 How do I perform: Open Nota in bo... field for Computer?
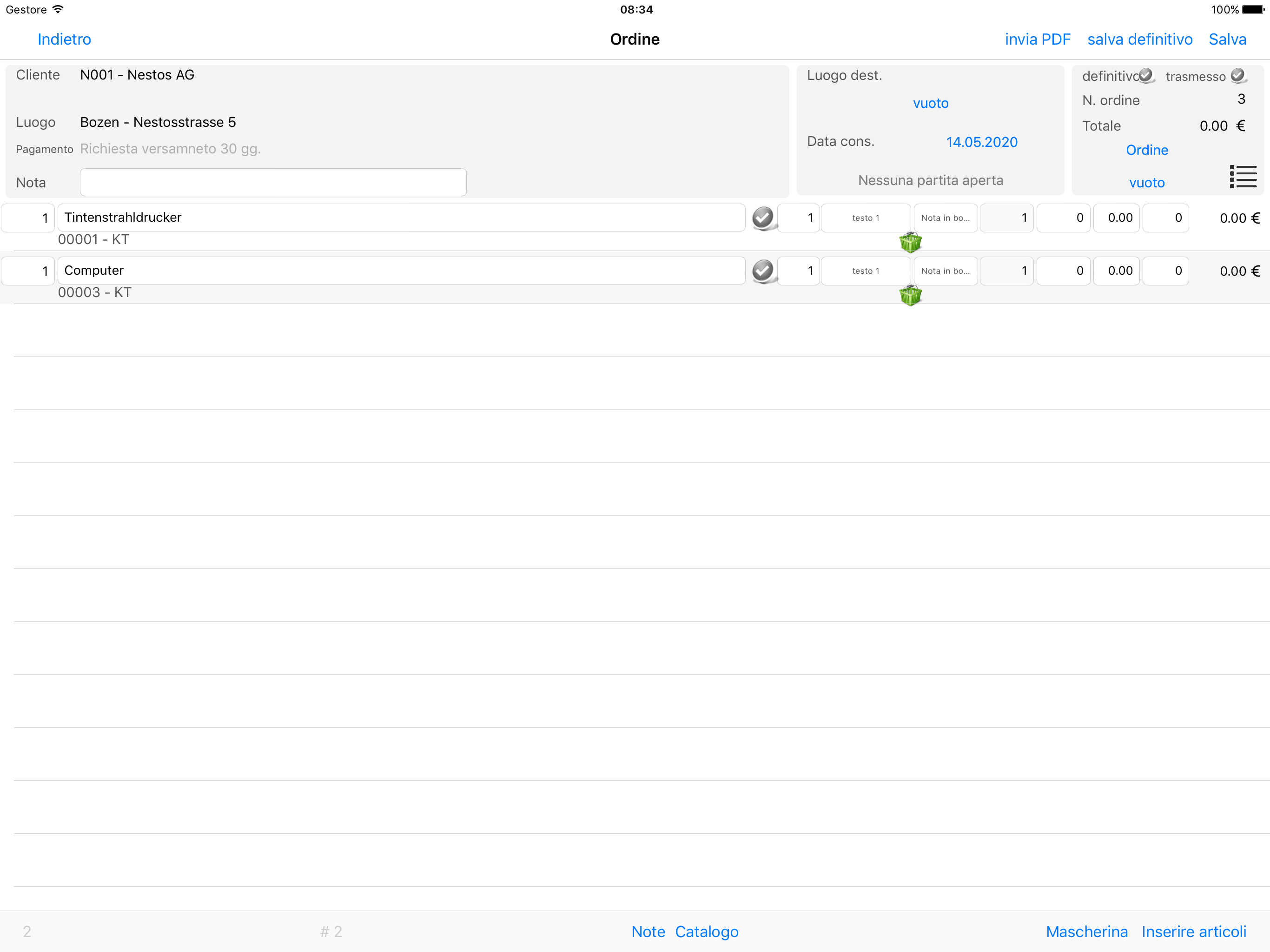pyautogui.click(x=946, y=271)
